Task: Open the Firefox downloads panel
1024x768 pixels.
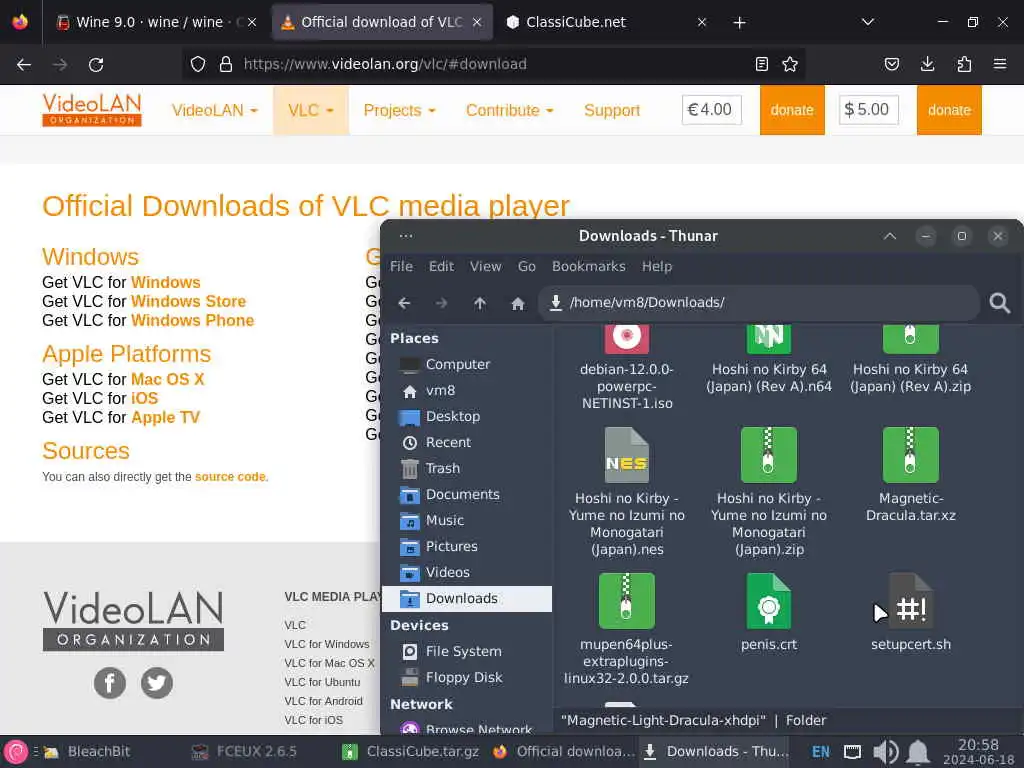Action: pos(927,64)
